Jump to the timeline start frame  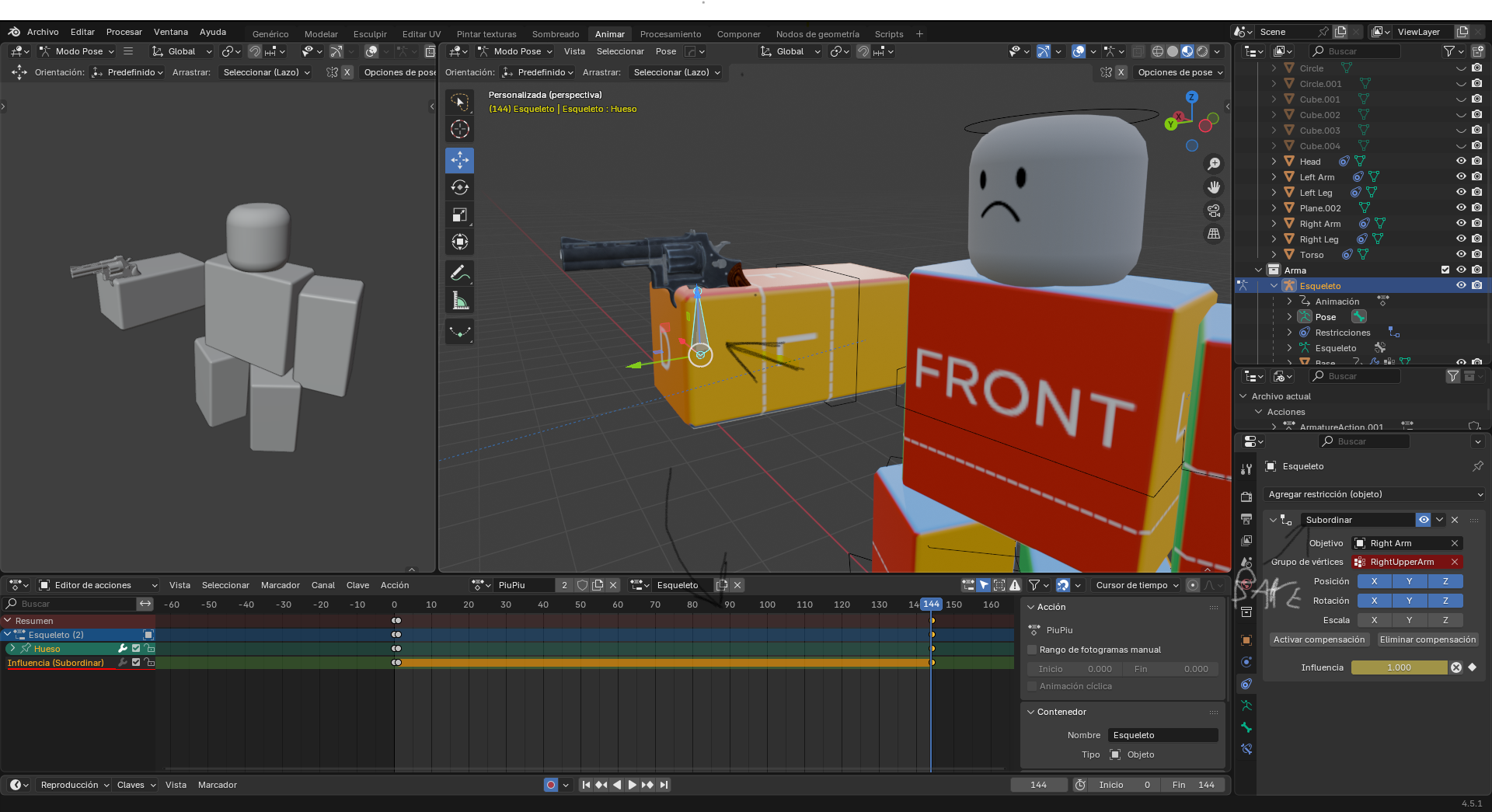pos(586,785)
